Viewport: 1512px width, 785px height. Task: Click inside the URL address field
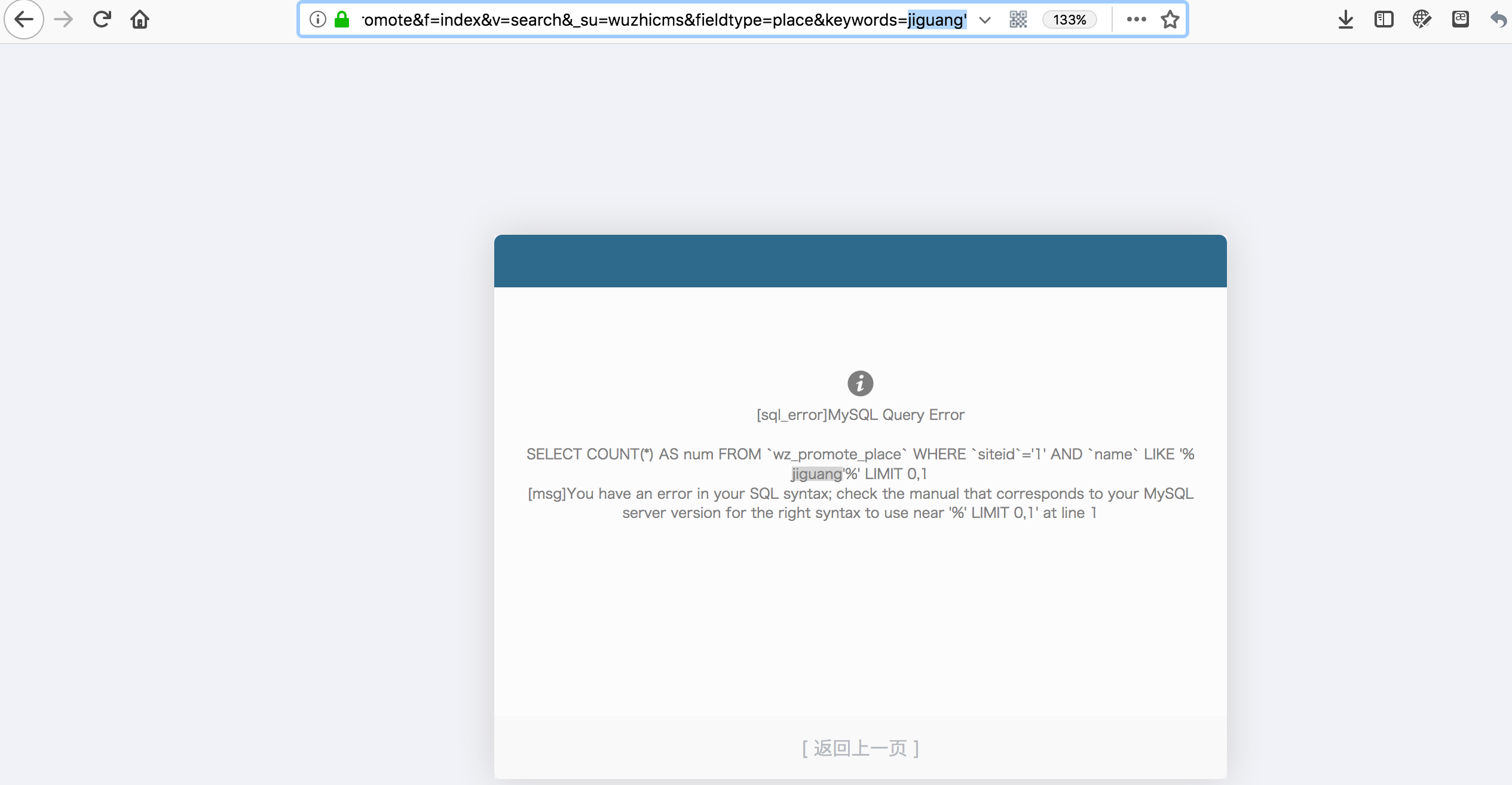click(657, 19)
